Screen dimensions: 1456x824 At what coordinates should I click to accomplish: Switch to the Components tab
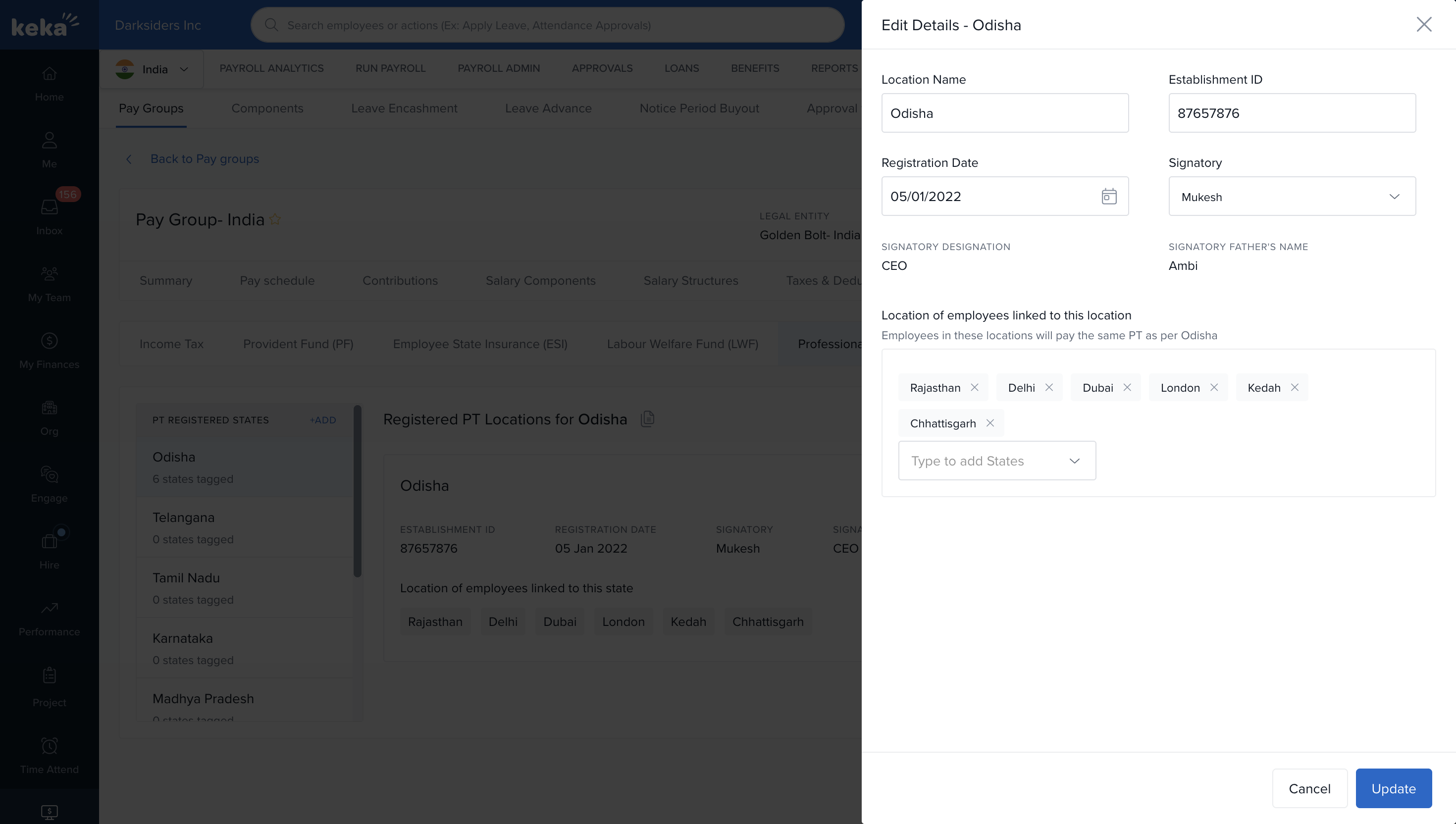[x=267, y=108]
